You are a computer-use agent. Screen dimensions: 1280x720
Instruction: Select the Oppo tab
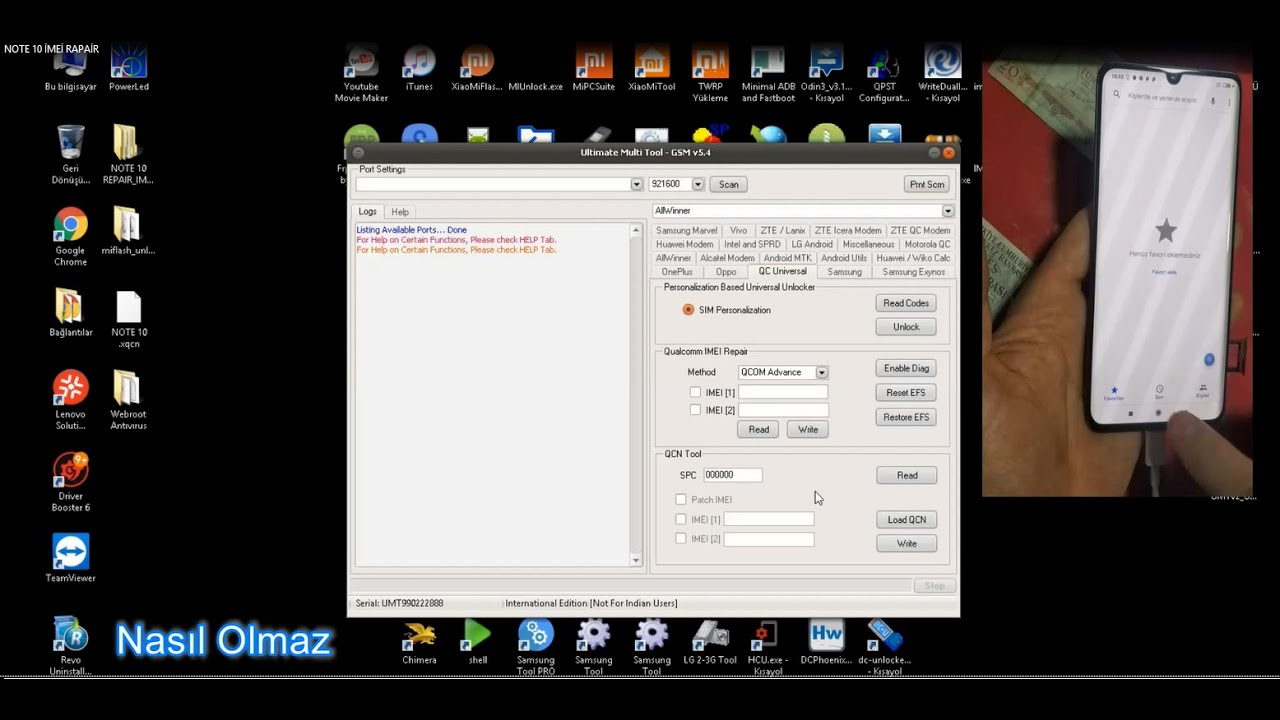[x=726, y=272]
